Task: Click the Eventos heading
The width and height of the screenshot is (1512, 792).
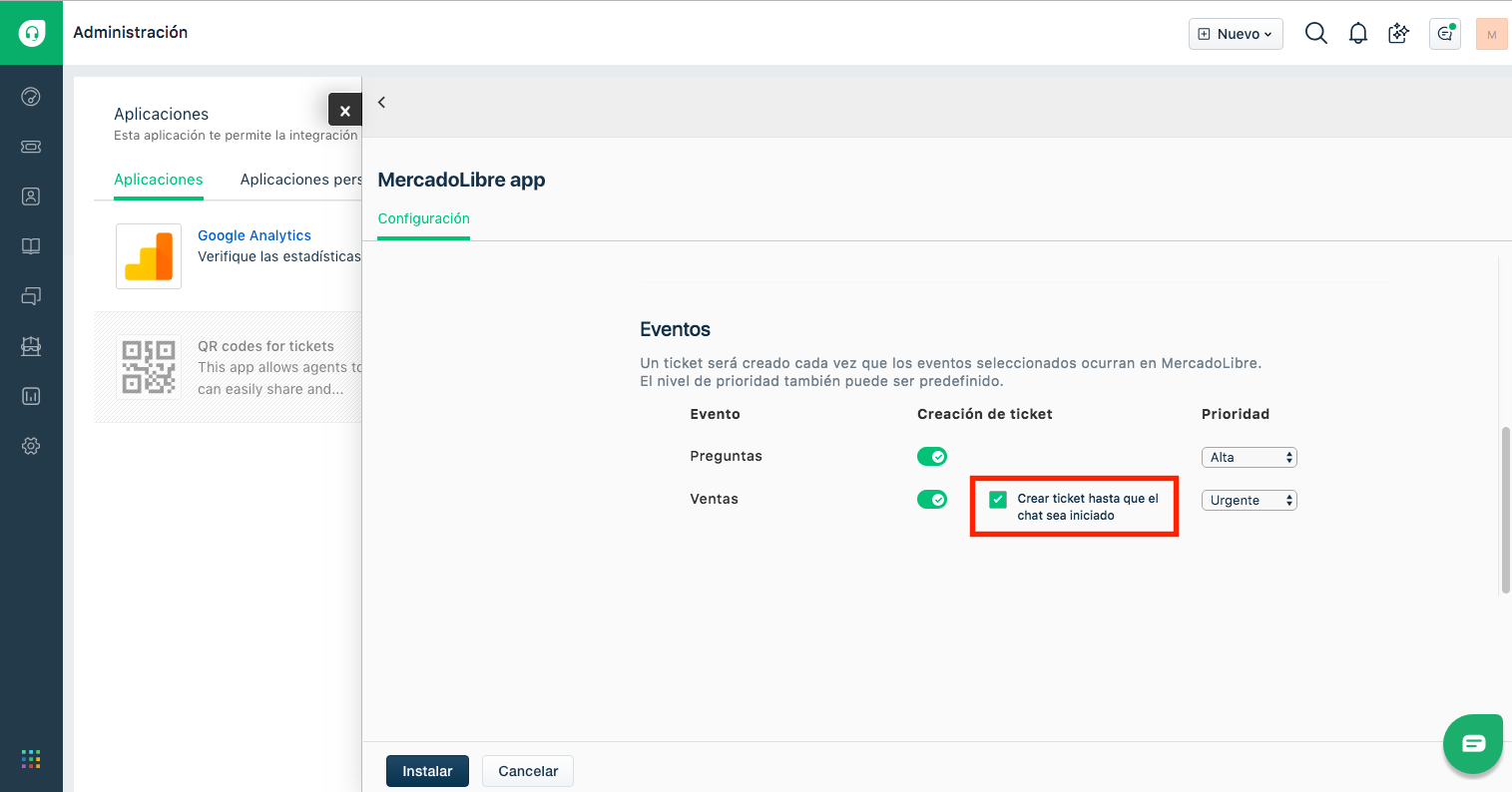Action: [676, 329]
